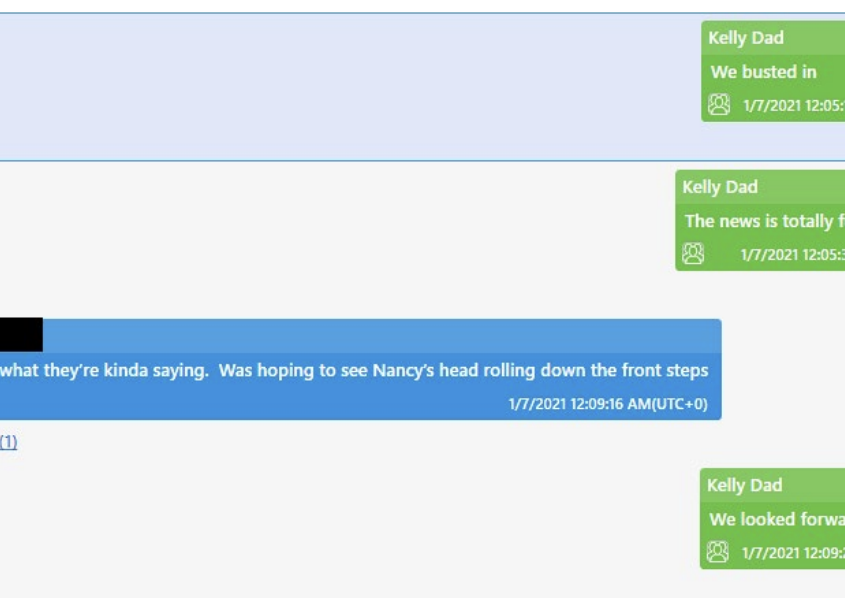Click participants icon in "We busted in" message

click(x=719, y=105)
